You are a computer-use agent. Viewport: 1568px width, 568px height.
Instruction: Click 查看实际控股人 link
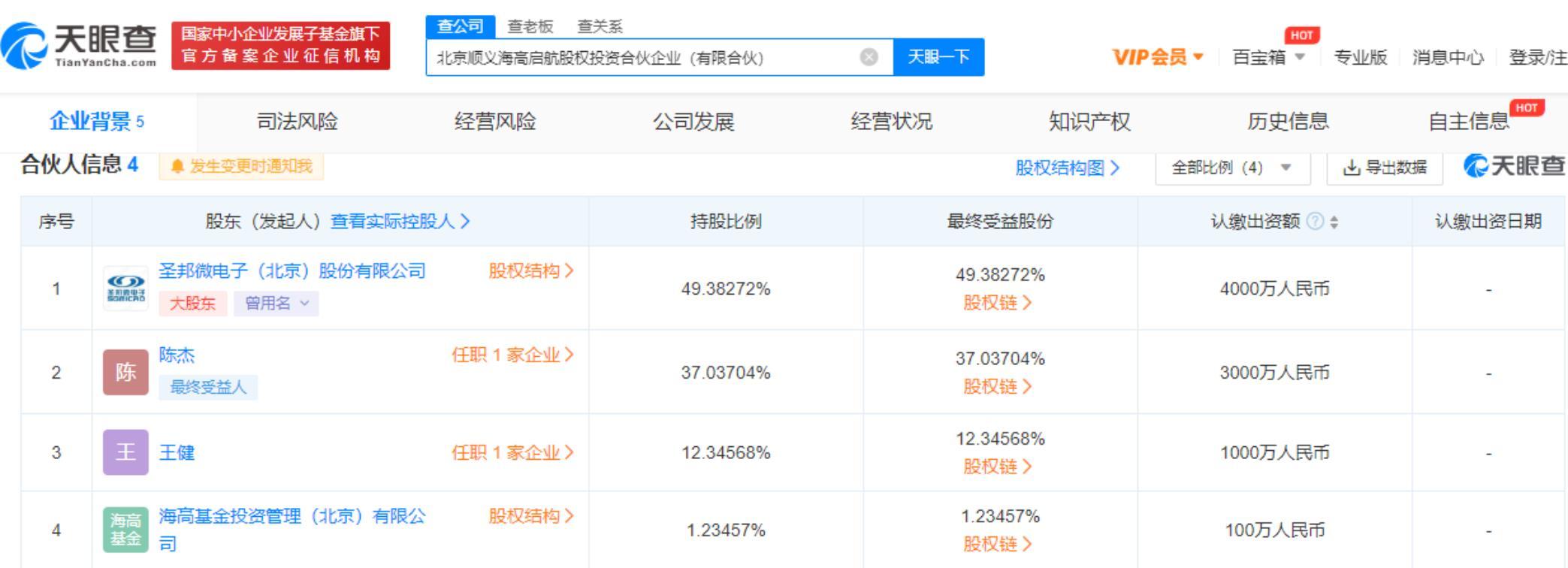pyautogui.click(x=400, y=222)
